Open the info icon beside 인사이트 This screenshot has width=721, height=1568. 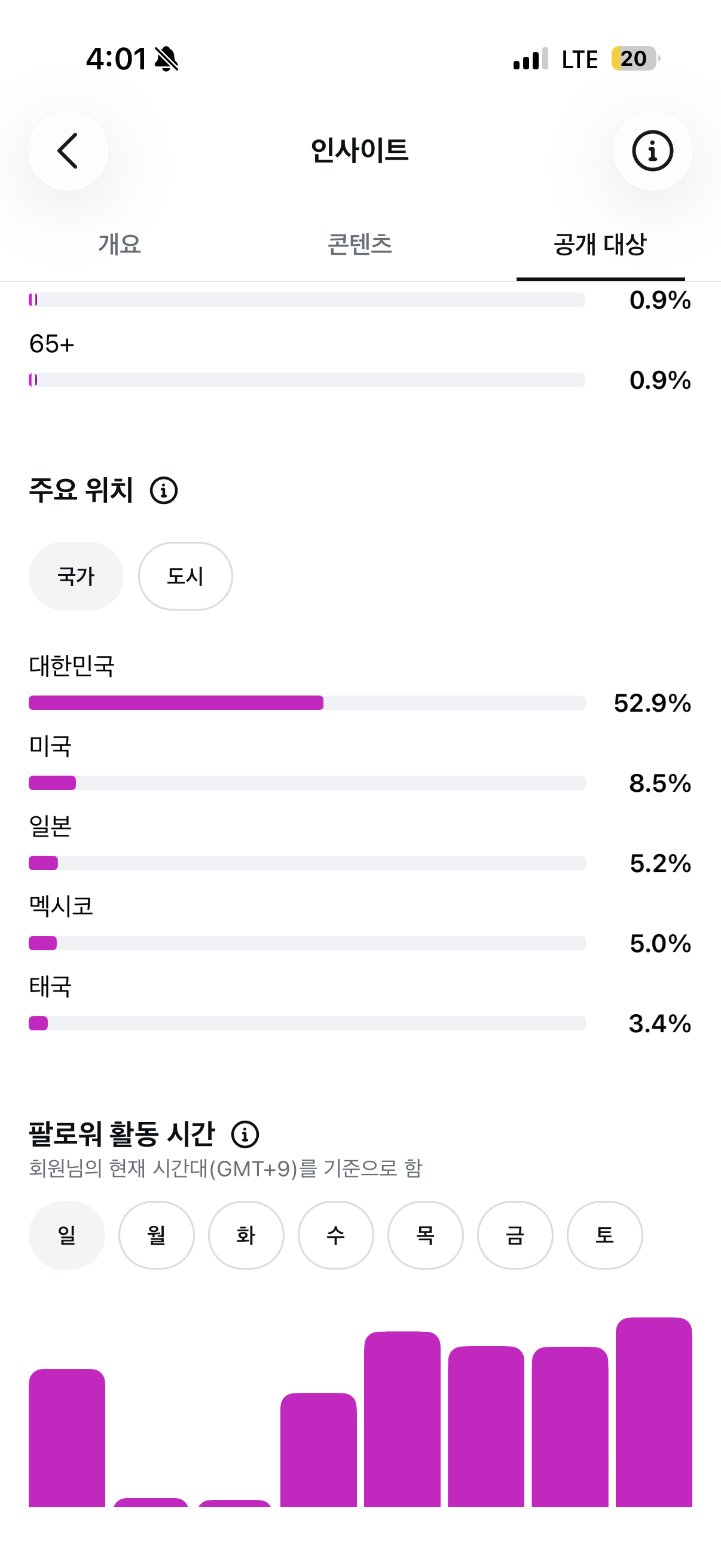652,150
